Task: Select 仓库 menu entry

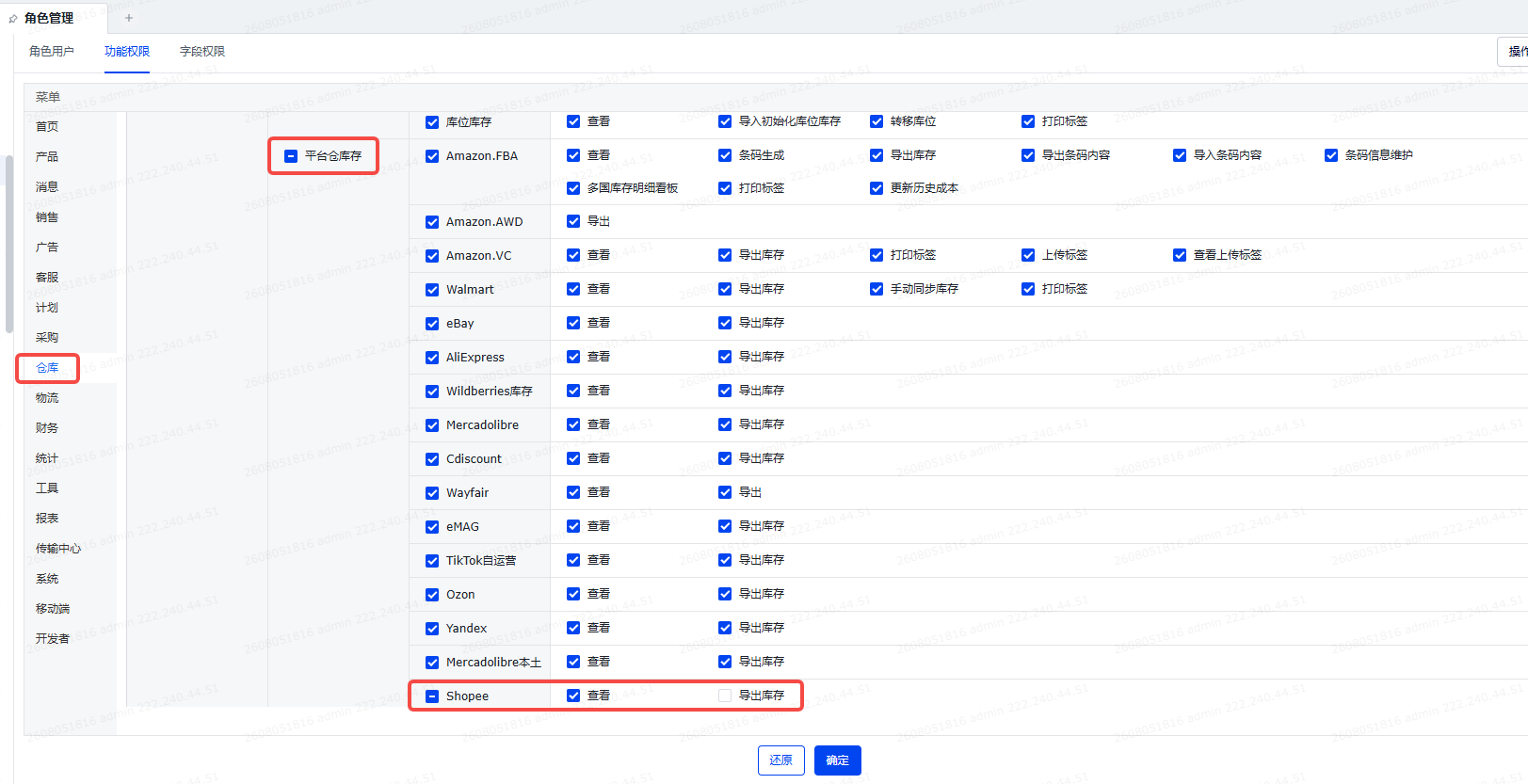Action: [x=47, y=368]
